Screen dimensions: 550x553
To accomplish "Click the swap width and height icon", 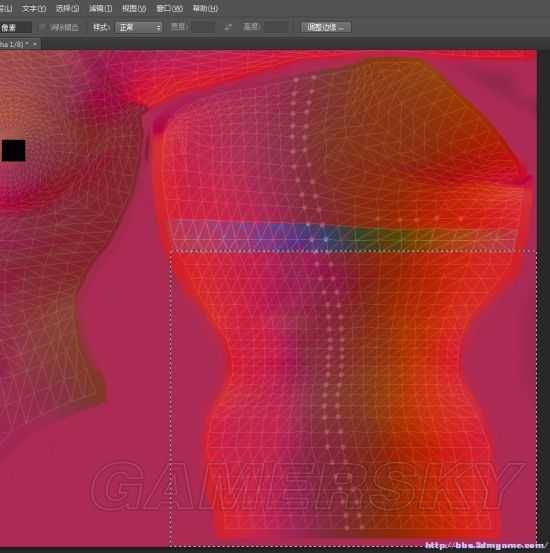I will coord(228,27).
